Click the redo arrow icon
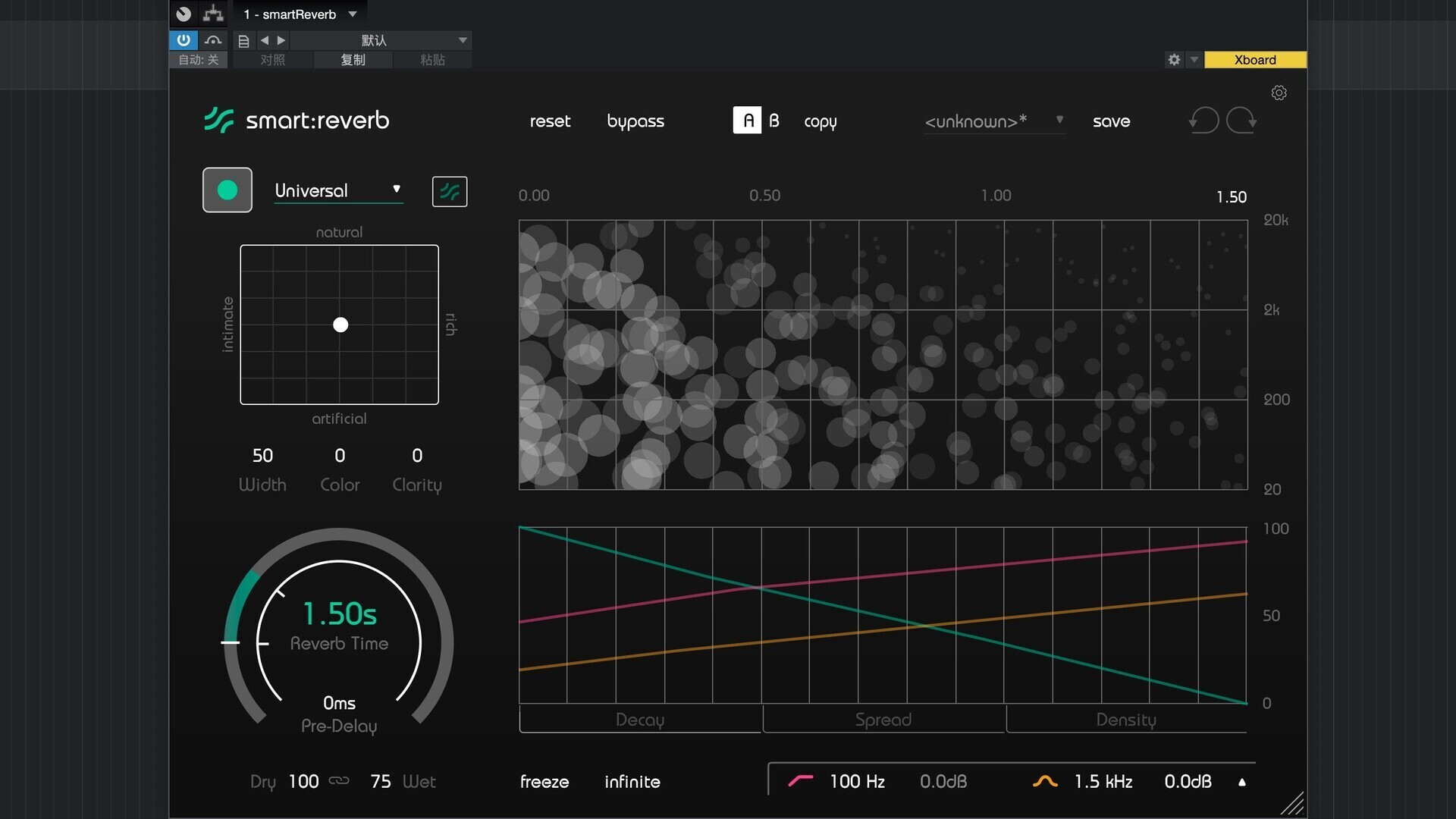The height and width of the screenshot is (819, 1456). 1241,121
